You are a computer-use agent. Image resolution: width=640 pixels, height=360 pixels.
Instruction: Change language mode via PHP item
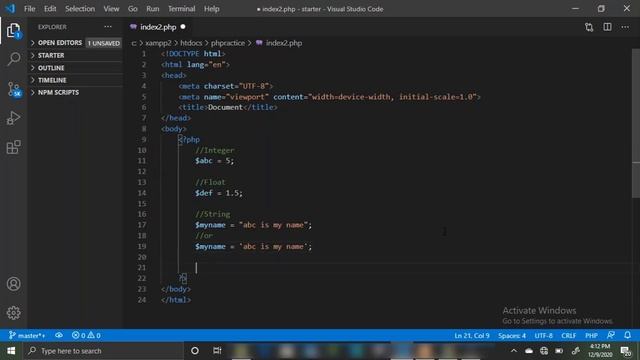[591, 336]
